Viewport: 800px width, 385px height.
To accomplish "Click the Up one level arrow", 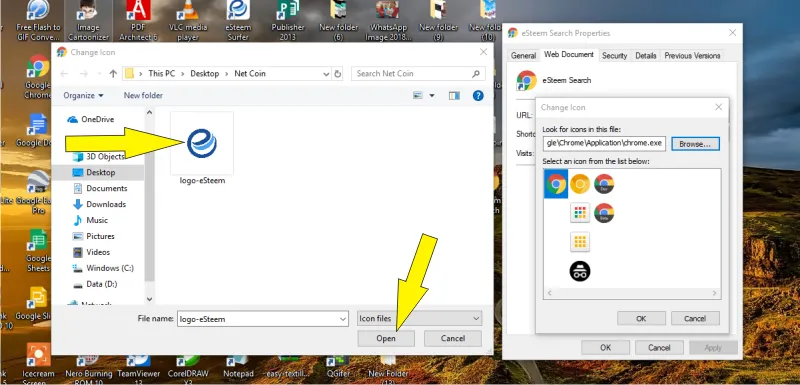I will (x=113, y=73).
